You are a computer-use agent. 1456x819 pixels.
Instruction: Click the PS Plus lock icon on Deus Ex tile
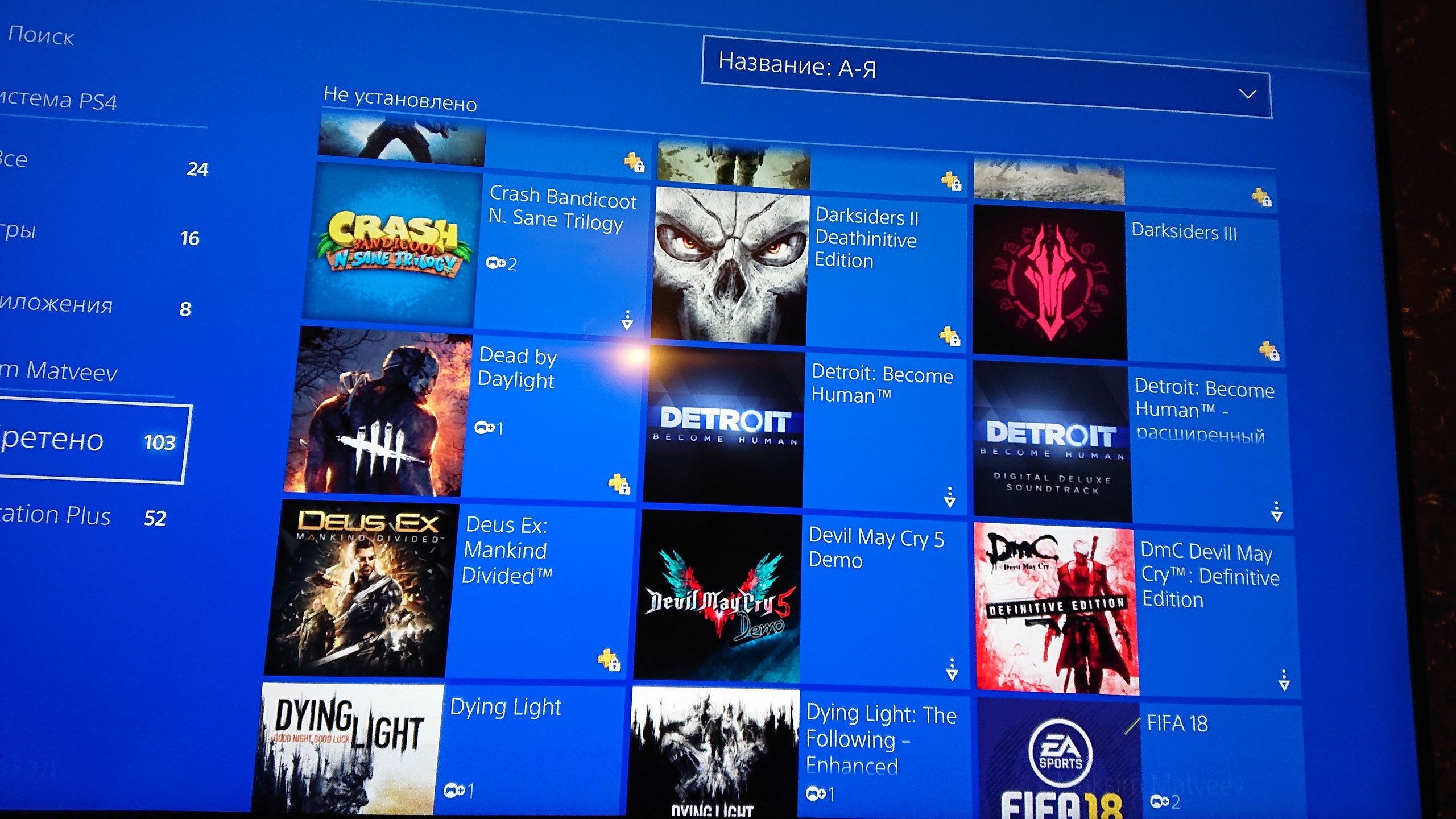pyautogui.click(x=609, y=660)
